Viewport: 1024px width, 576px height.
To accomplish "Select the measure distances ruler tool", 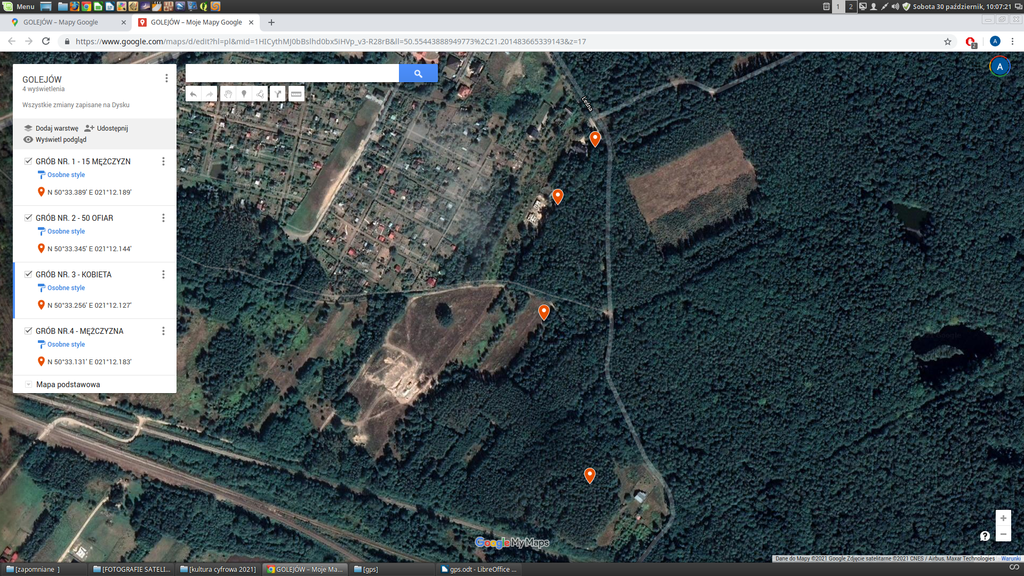I will tap(296, 94).
